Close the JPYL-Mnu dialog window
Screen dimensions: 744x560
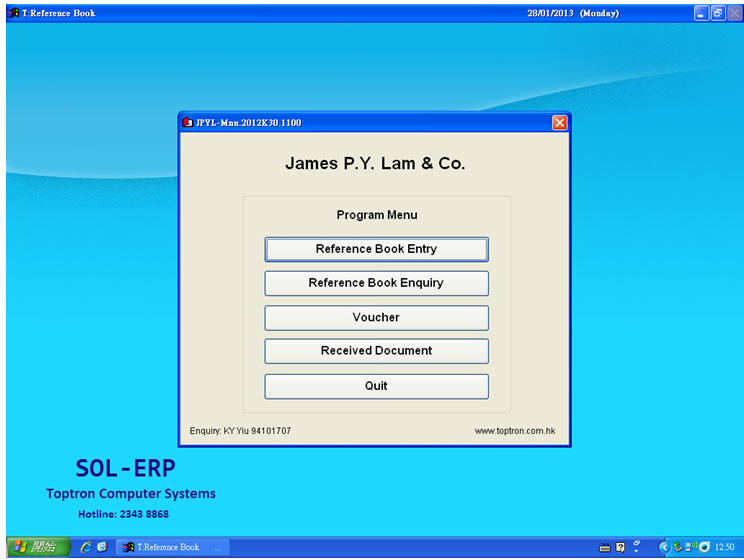pos(559,123)
